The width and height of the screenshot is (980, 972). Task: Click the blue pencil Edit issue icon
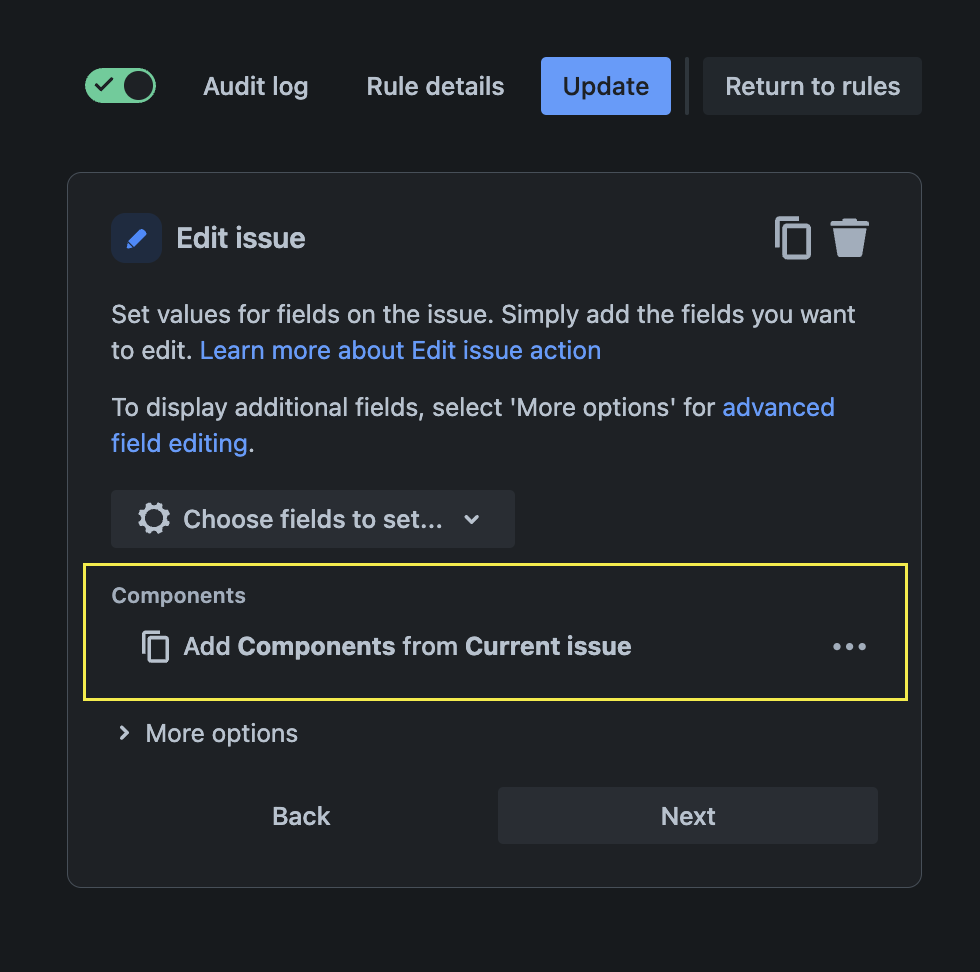(137, 238)
